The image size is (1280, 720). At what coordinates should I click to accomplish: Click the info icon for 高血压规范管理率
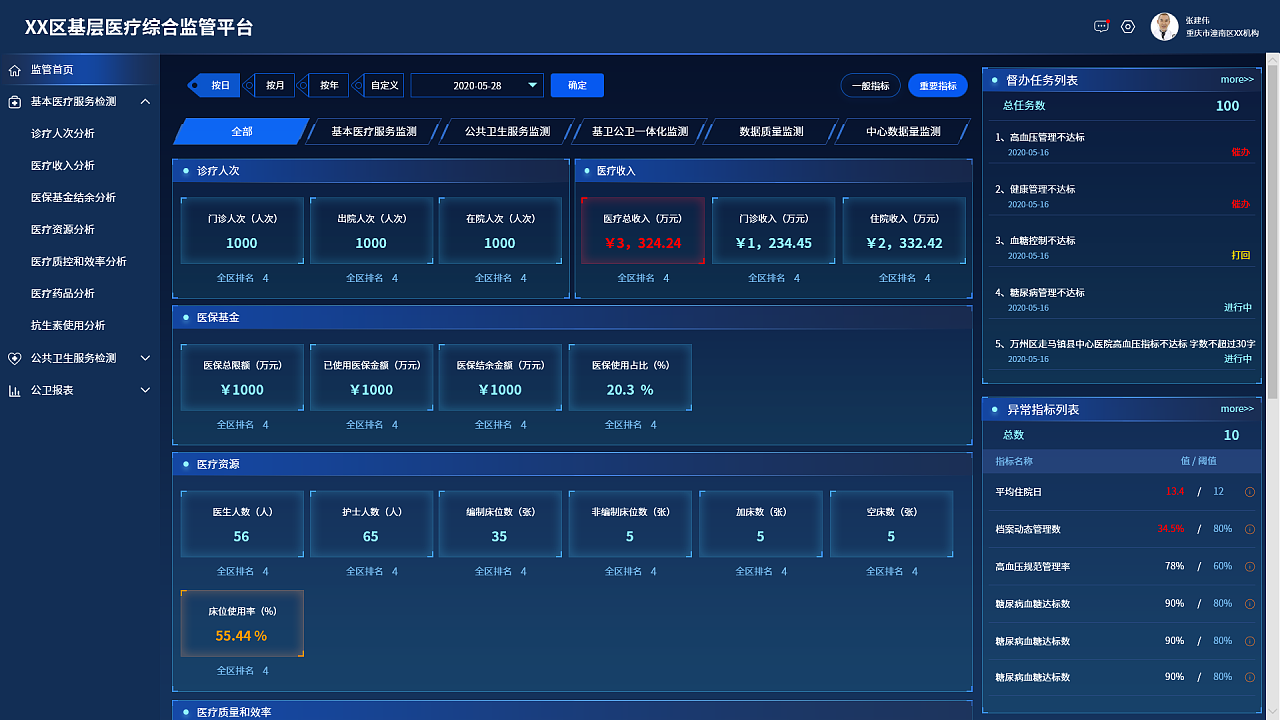tap(1249, 567)
